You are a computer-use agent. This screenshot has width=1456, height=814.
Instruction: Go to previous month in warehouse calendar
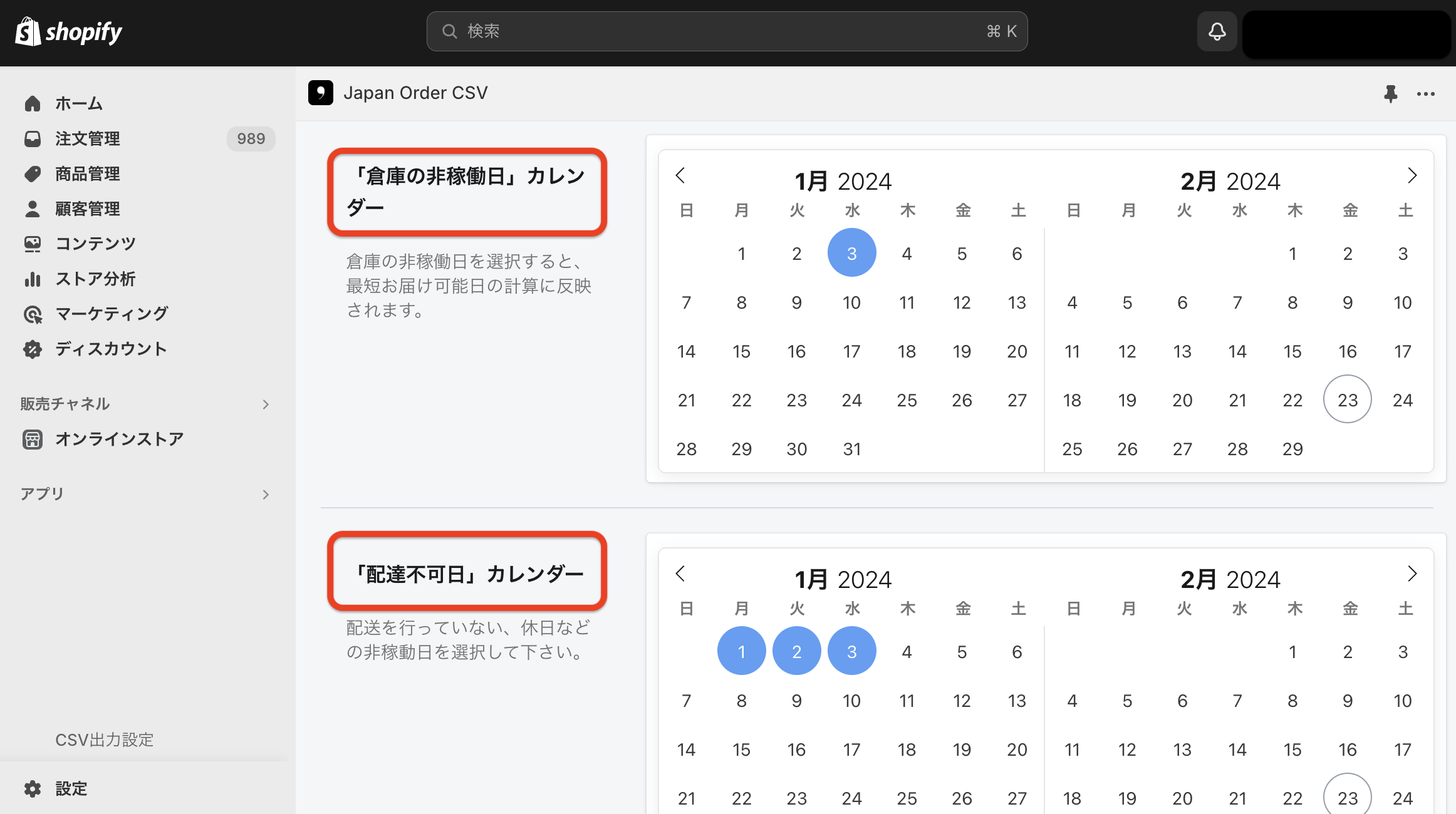click(x=680, y=175)
